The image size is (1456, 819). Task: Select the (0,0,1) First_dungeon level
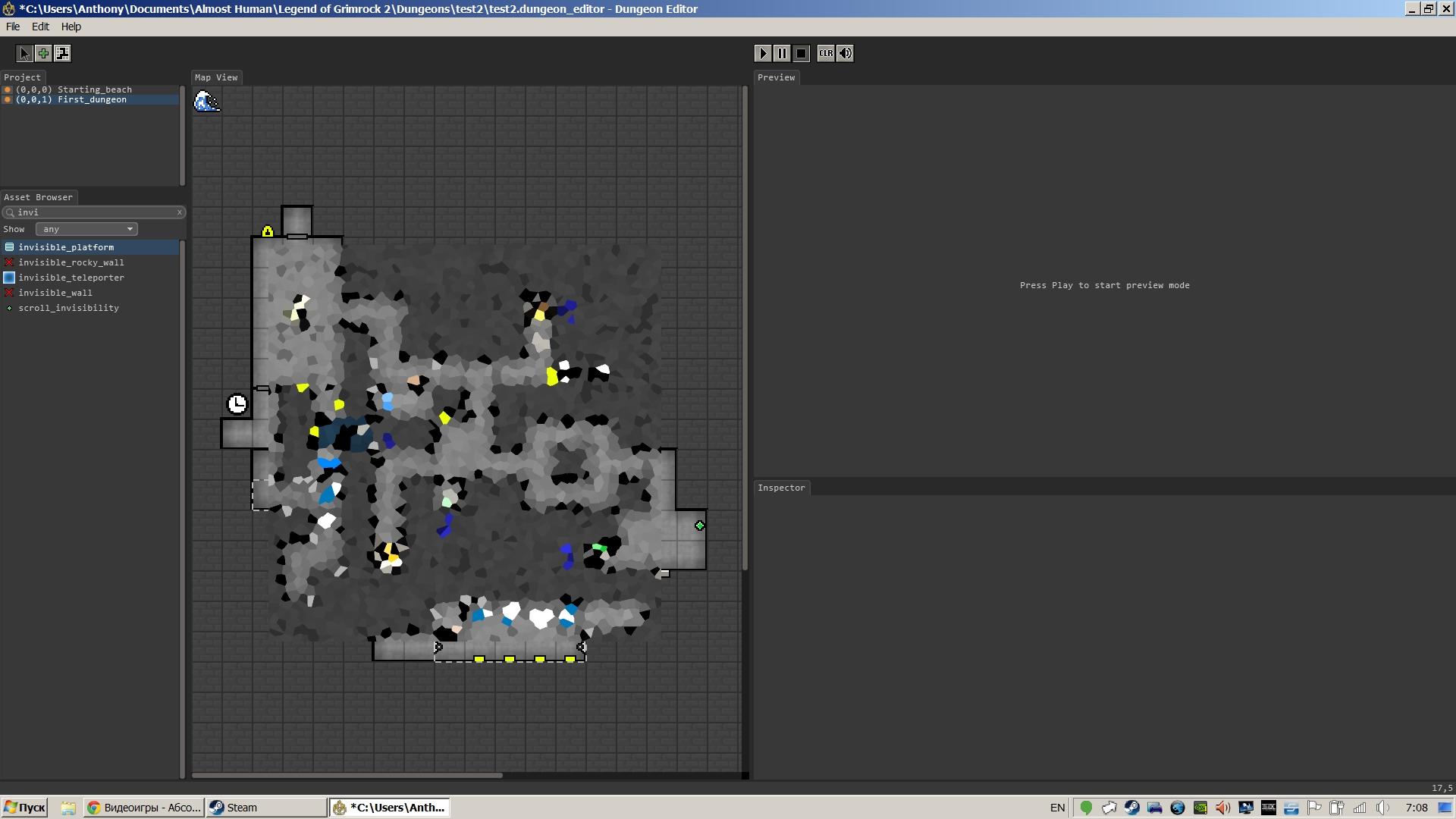[x=89, y=99]
